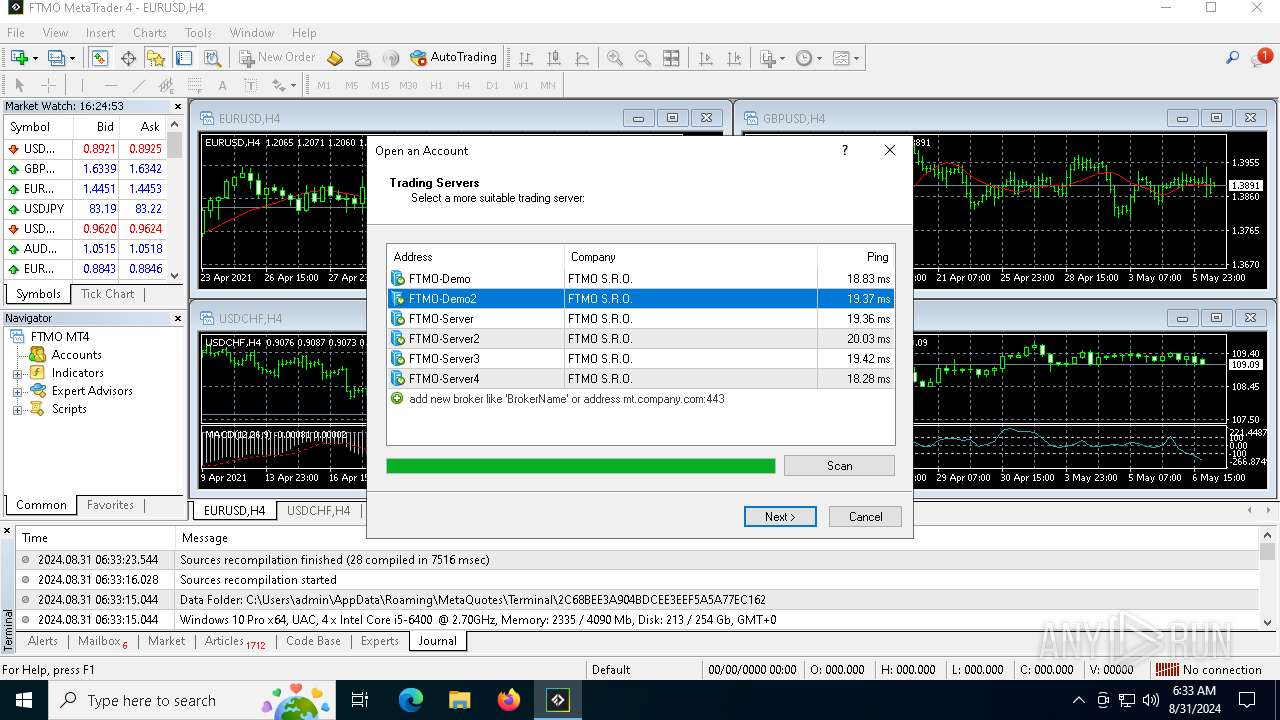Screen dimensions: 1280x720
Task: Open Firefox from the taskbar
Action: 509,700
